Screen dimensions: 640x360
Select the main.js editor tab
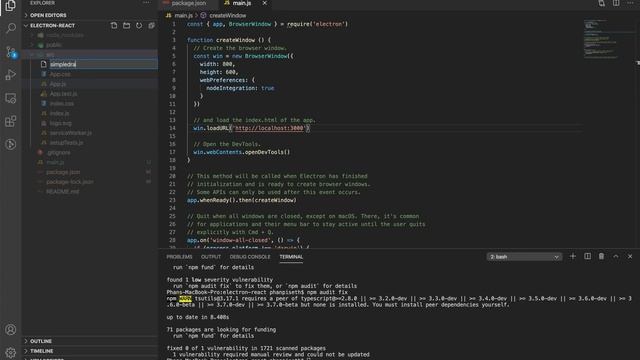click(241, 3)
